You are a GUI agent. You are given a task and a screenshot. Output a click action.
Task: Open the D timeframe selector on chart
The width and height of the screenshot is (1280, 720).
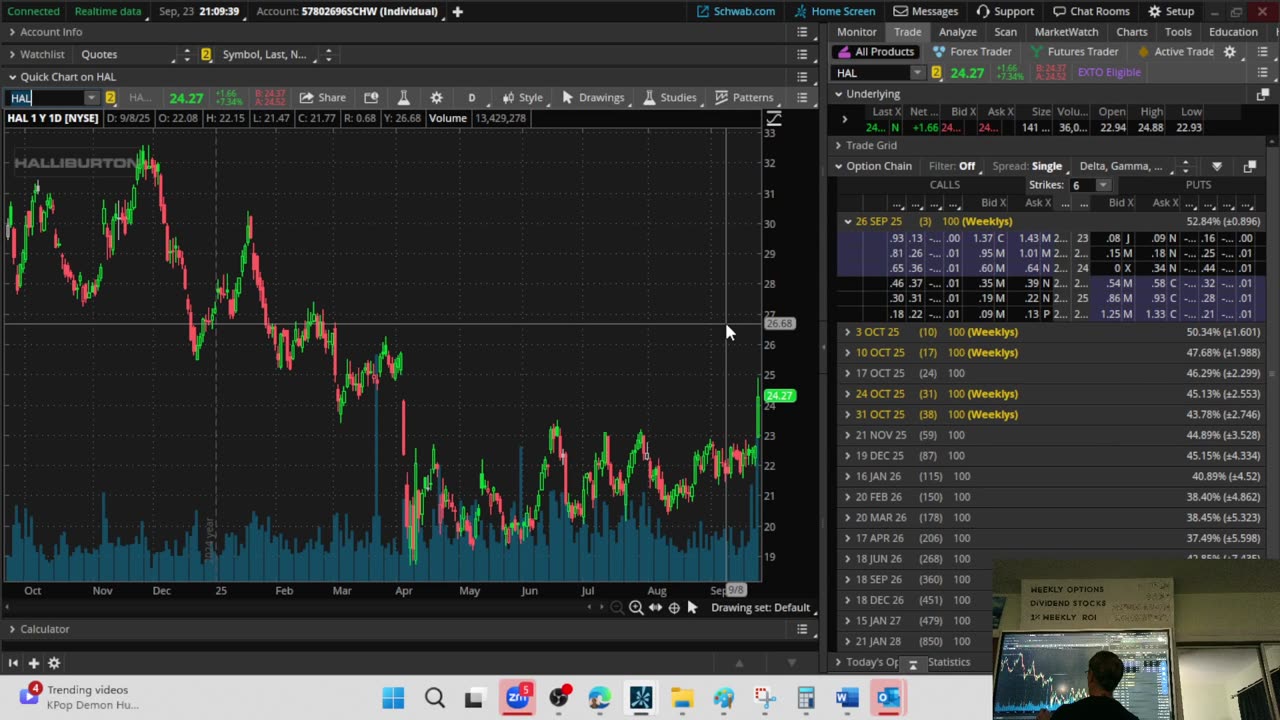[x=472, y=97]
